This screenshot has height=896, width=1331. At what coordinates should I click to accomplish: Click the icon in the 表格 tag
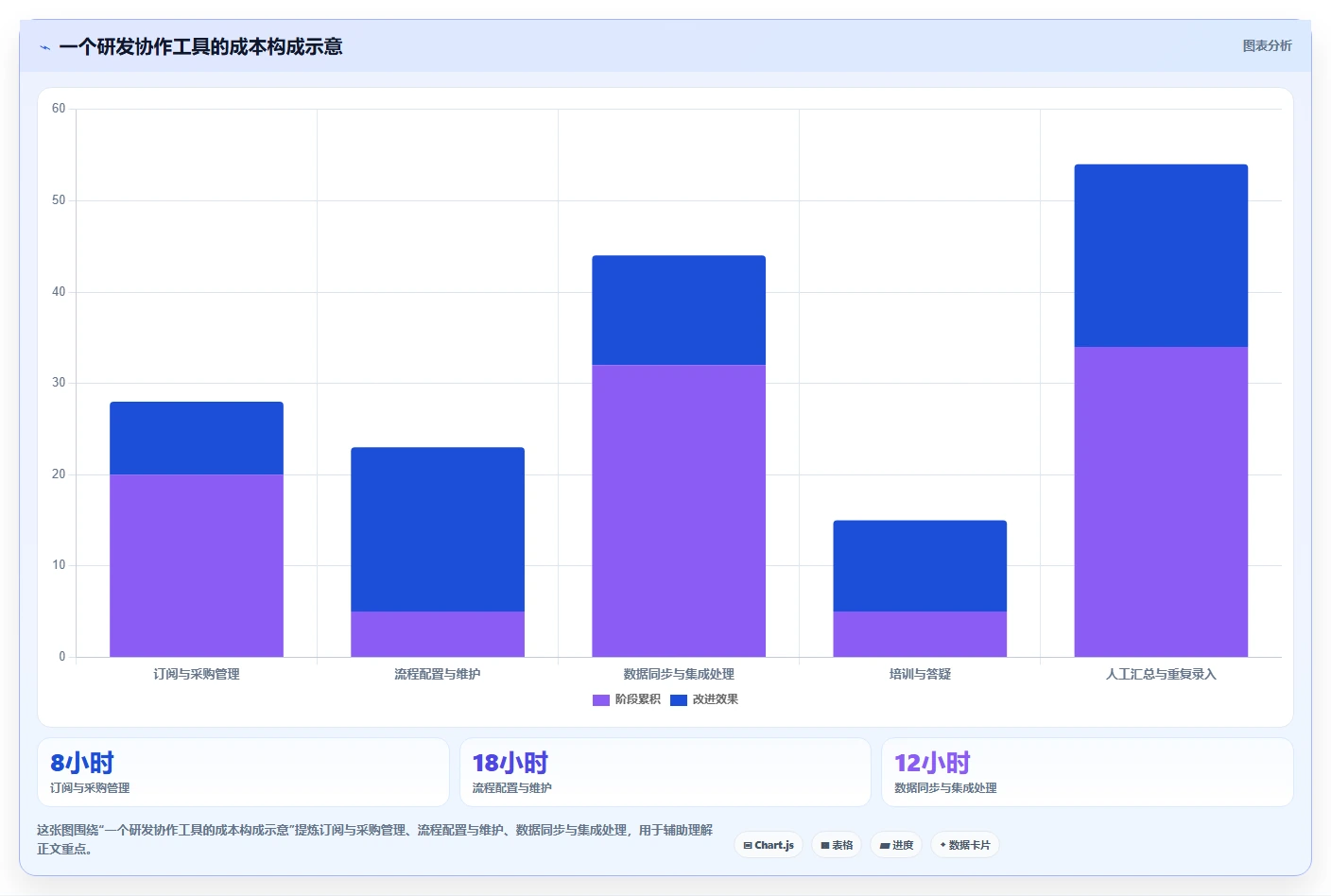pyautogui.click(x=825, y=846)
